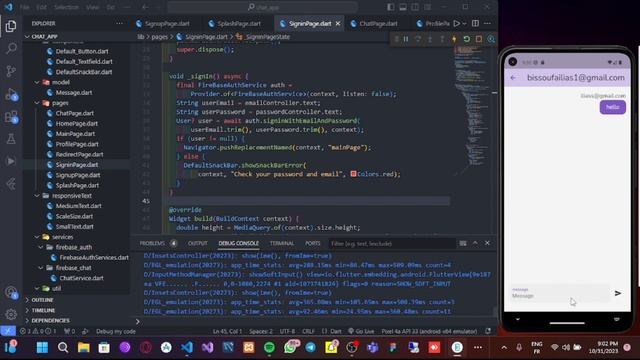Toggle primary sidebar layout icon
The height and width of the screenshot is (360, 640).
coord(391,7)
